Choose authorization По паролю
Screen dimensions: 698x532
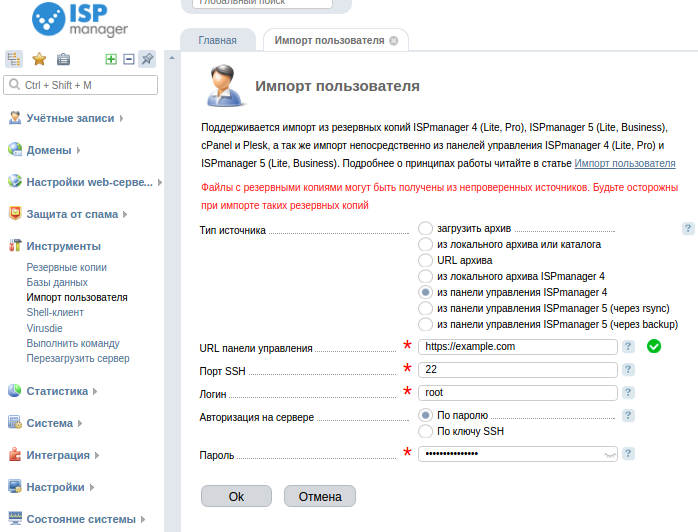point(425,415)
